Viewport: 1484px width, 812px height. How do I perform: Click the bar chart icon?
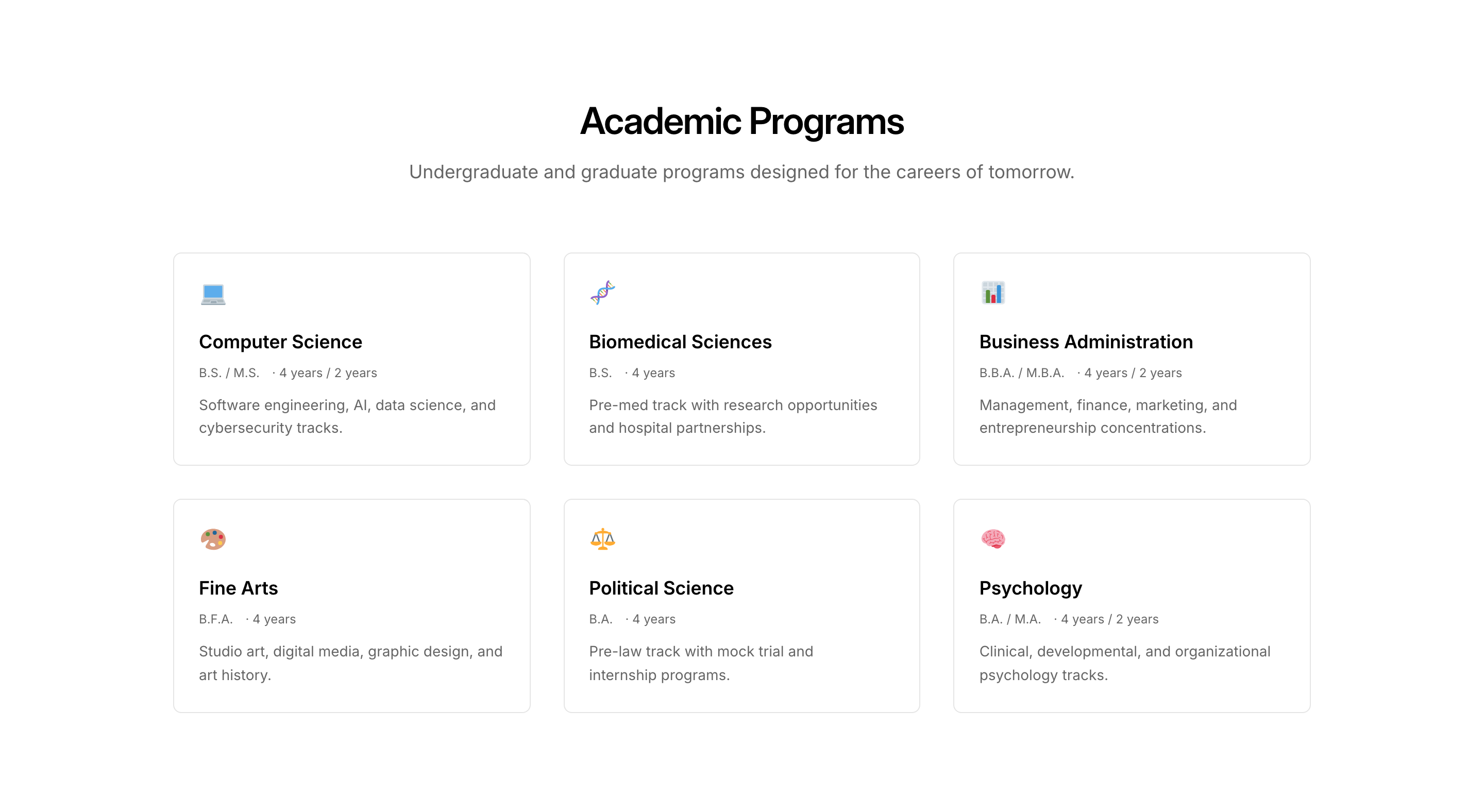click(992, 293)
